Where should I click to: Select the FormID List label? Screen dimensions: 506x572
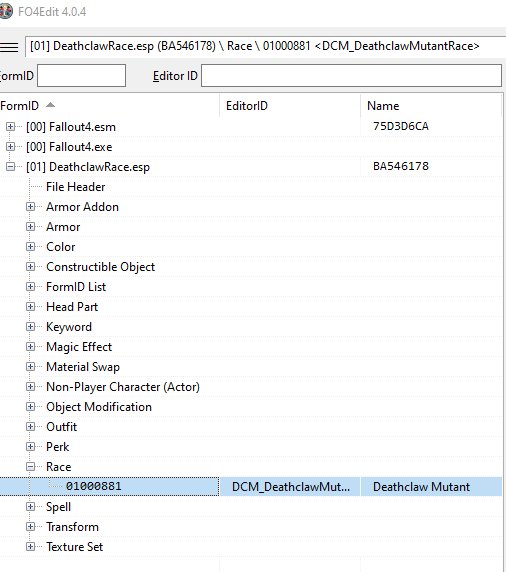tap(76, 287)
